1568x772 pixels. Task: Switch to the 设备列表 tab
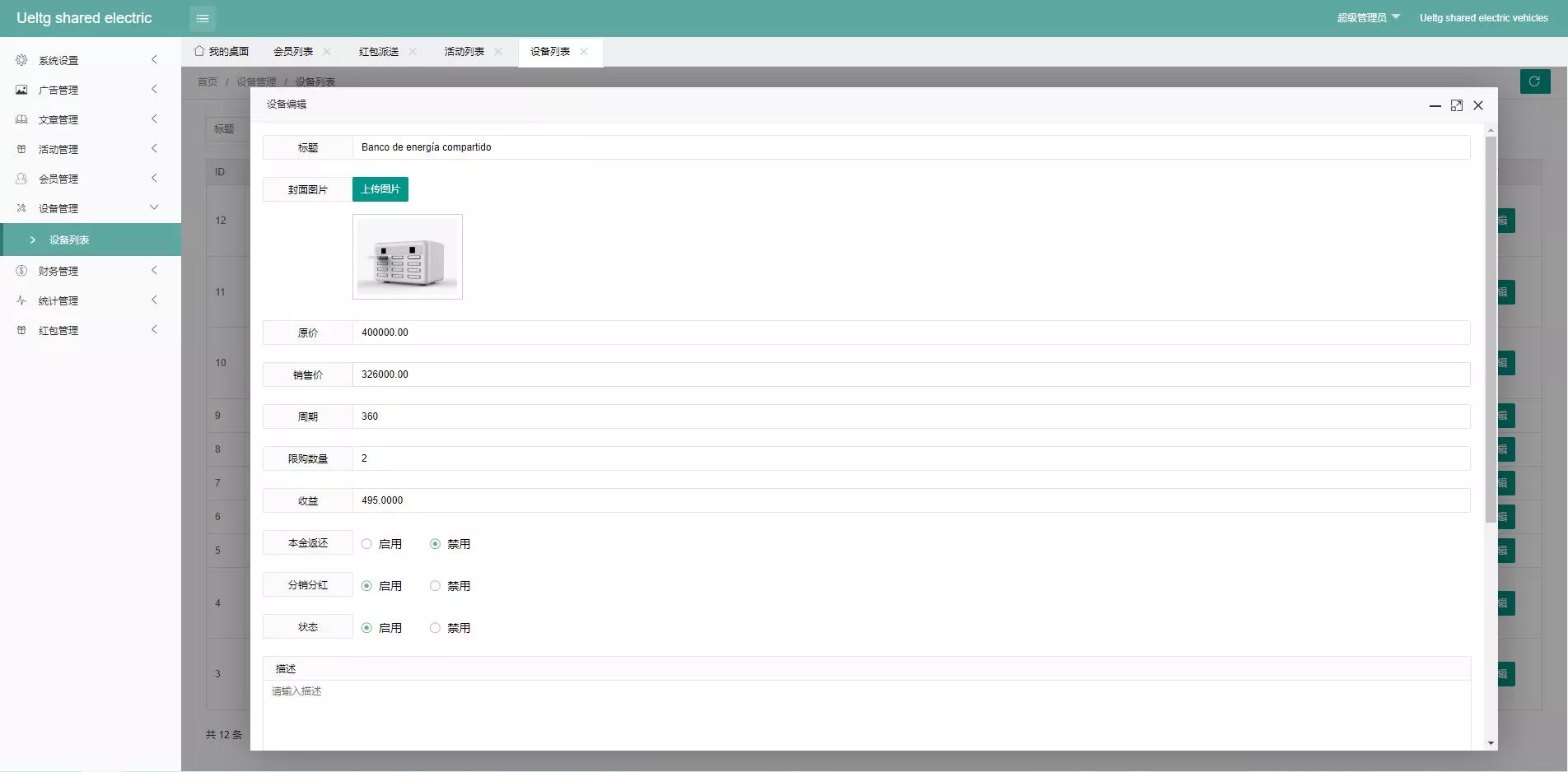[550, 51]
